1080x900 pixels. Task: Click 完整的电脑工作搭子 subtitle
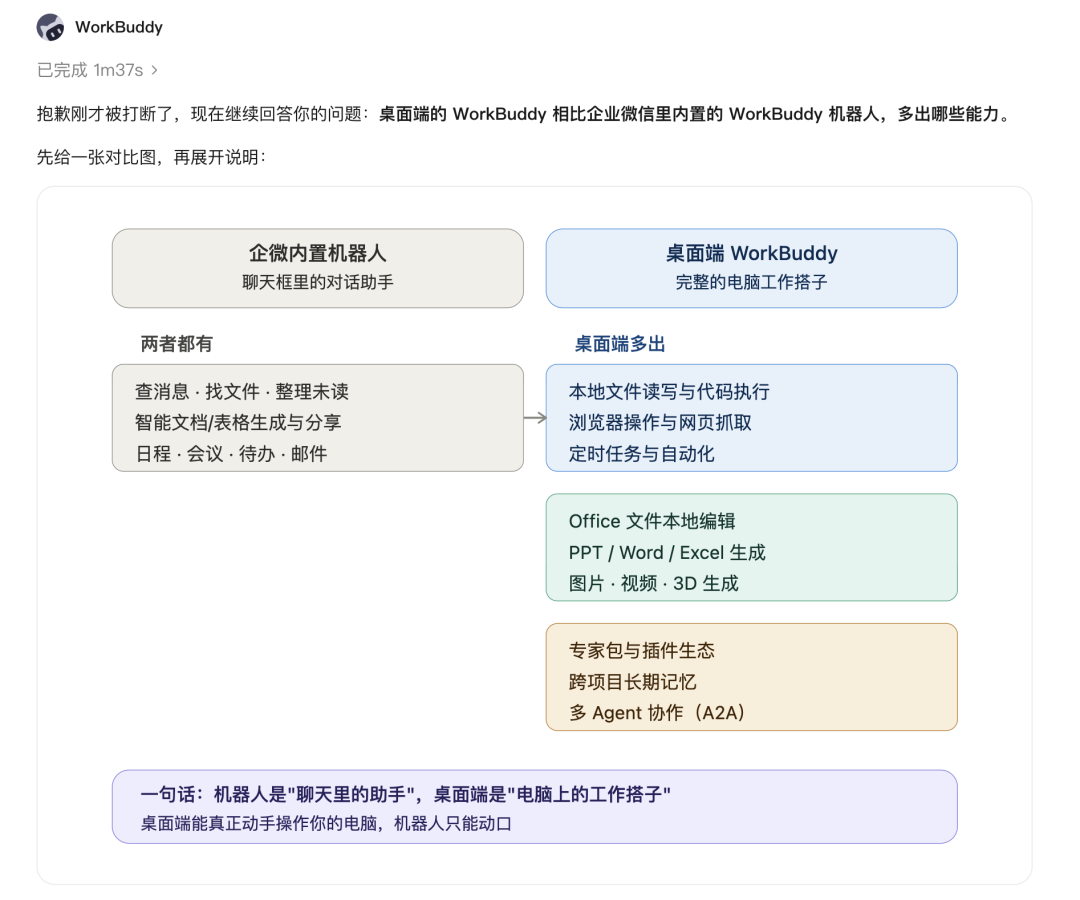(751, 282)
